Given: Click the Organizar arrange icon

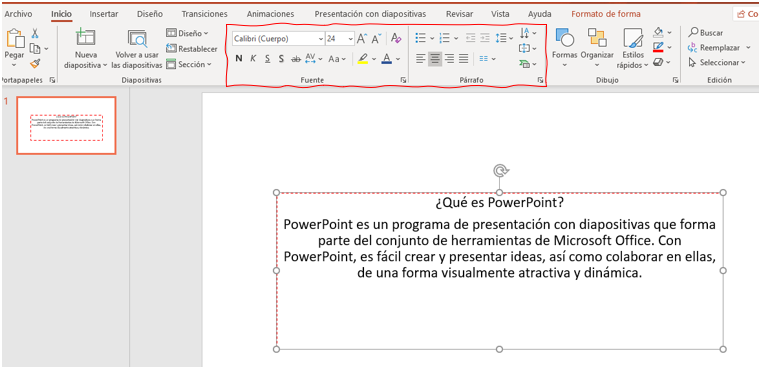Looking at the screenshot, I should point(597,37).
